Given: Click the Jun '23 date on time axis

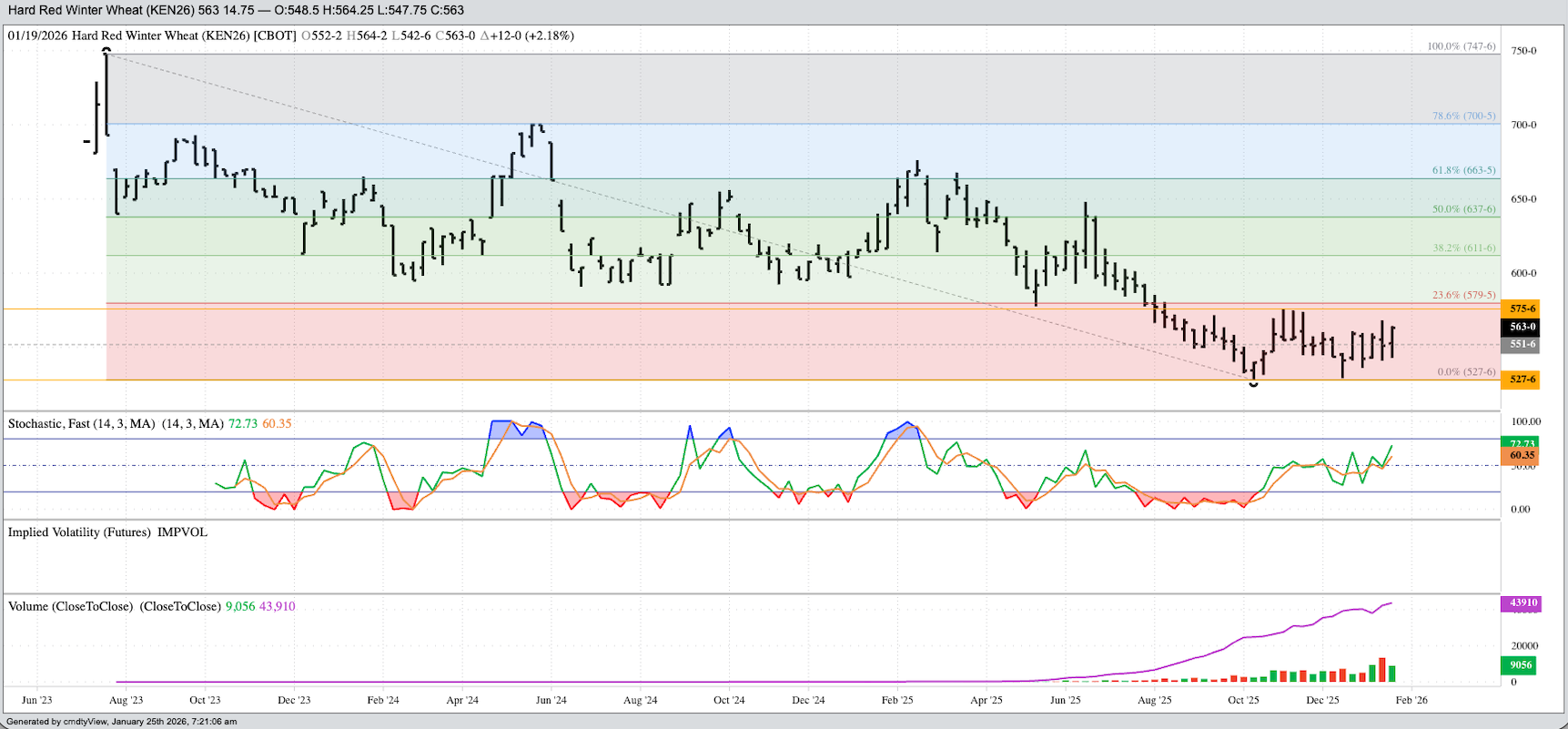Looking at the screenshot, I should tap(36, 700).
